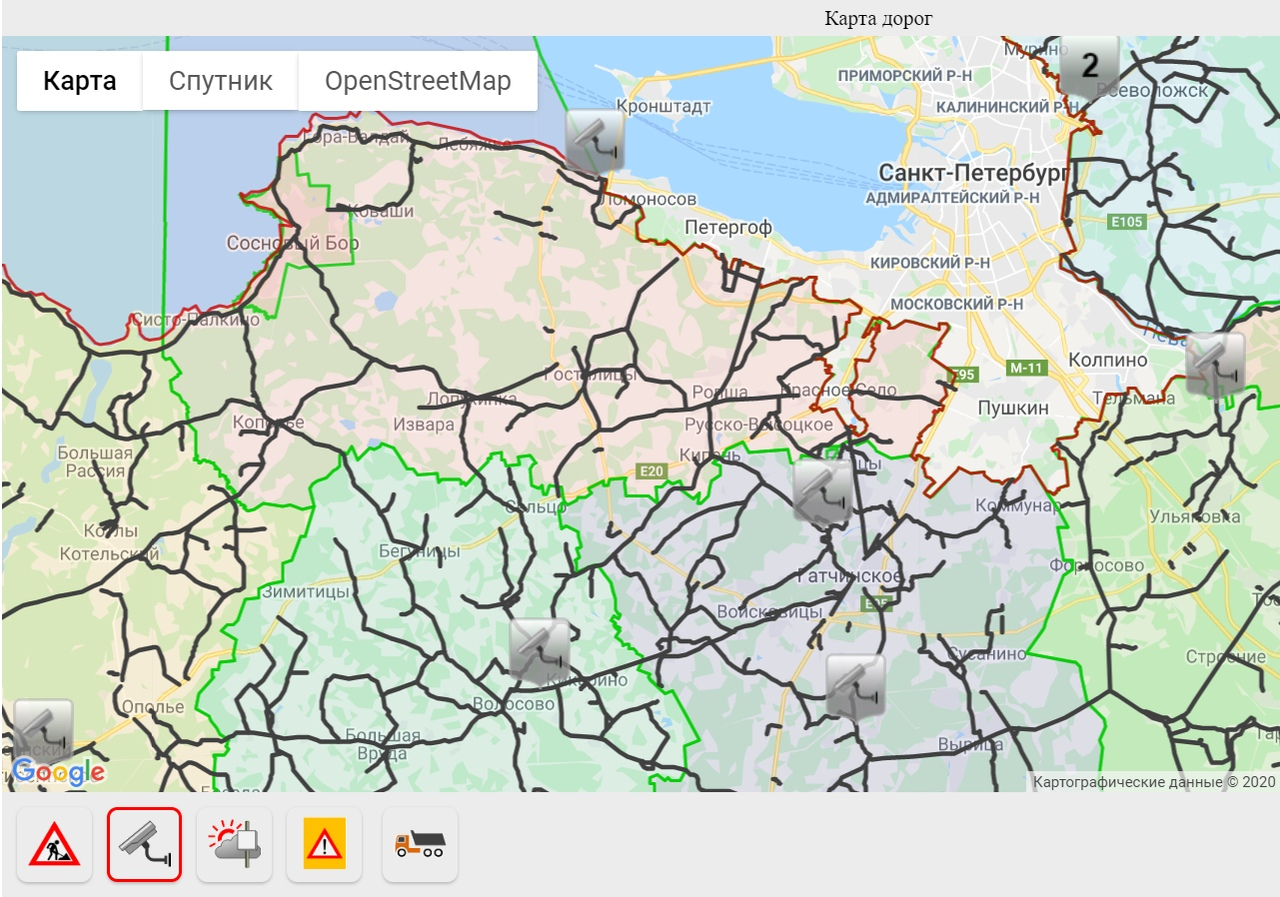Image resolution: width=1280 pixels, height=897 pixels.
Task: Click Санкт-Петербург city label
Action: point(974,173)
